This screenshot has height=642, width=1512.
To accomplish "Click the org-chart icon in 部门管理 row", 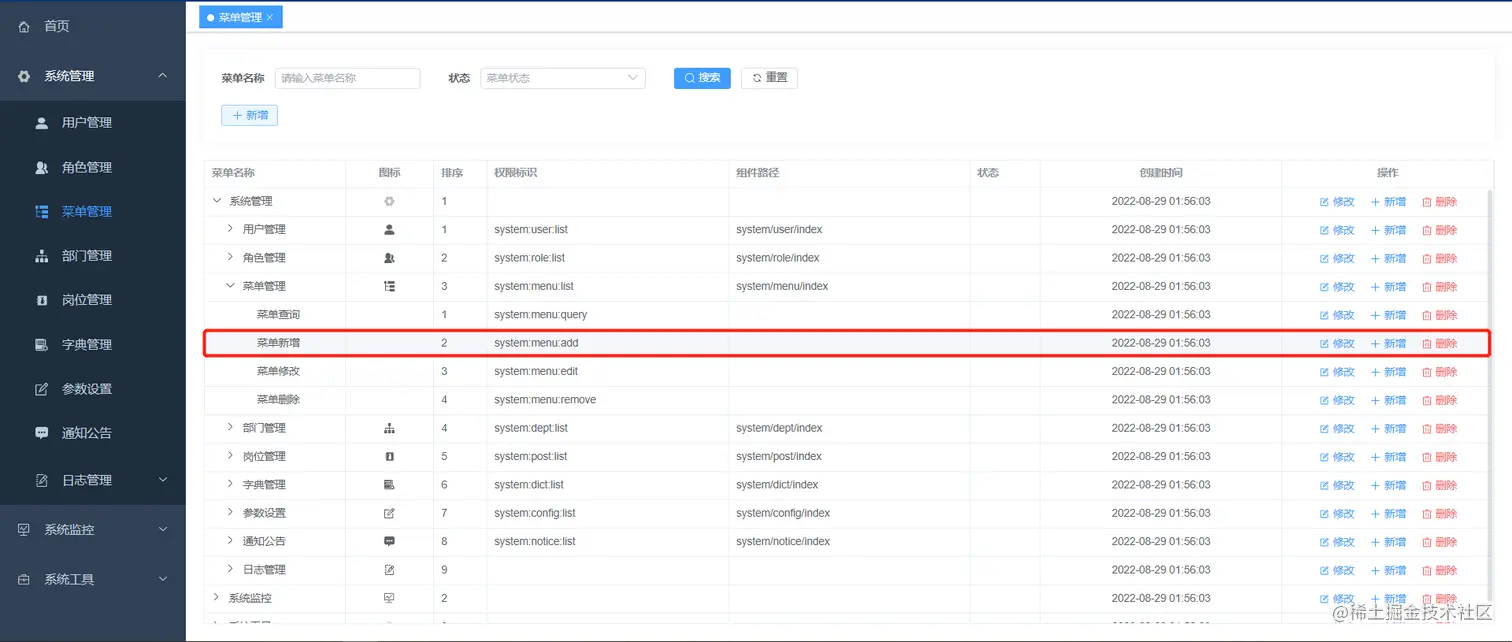I will tap(389, 428).
